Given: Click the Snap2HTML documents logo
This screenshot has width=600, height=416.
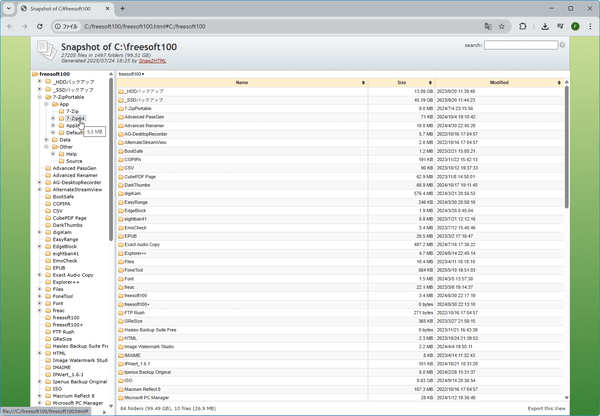Looking at the screenshot, I should (47, 51).
